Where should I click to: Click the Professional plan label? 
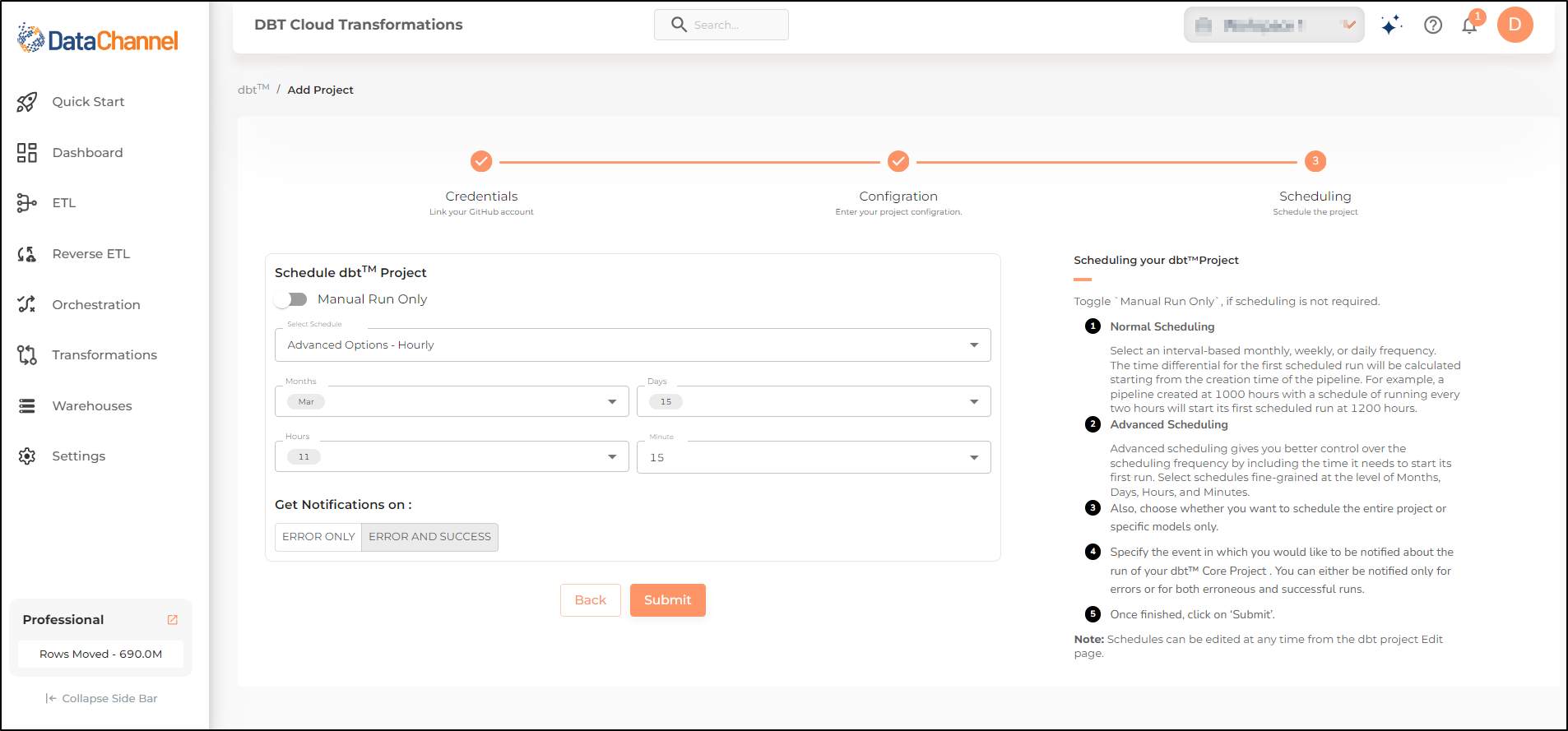63,620
